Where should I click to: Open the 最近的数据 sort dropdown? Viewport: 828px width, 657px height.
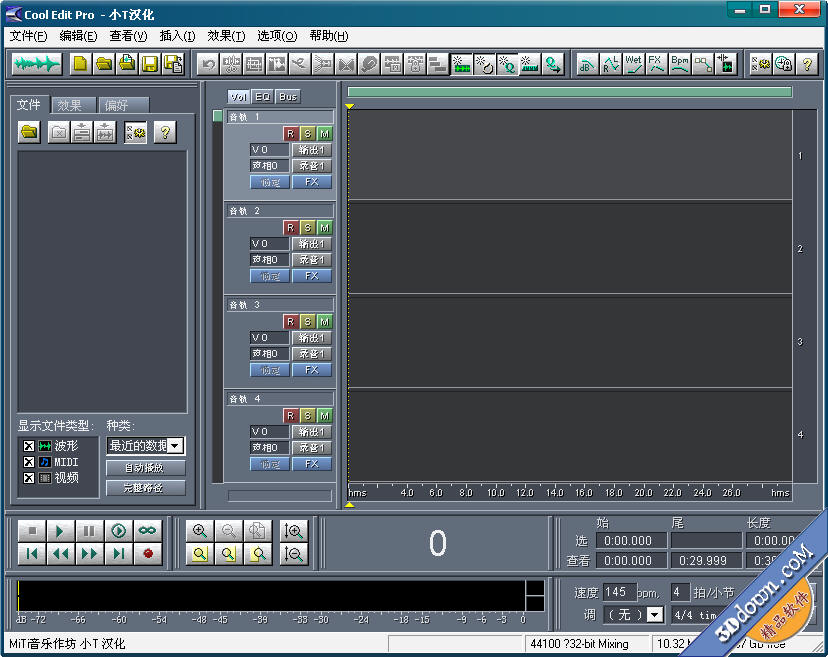(176, 446)
